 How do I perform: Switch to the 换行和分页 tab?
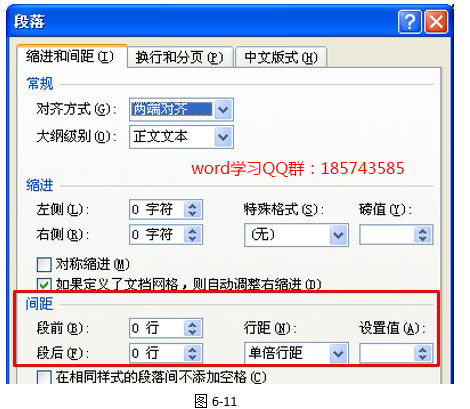coord(179,57)
